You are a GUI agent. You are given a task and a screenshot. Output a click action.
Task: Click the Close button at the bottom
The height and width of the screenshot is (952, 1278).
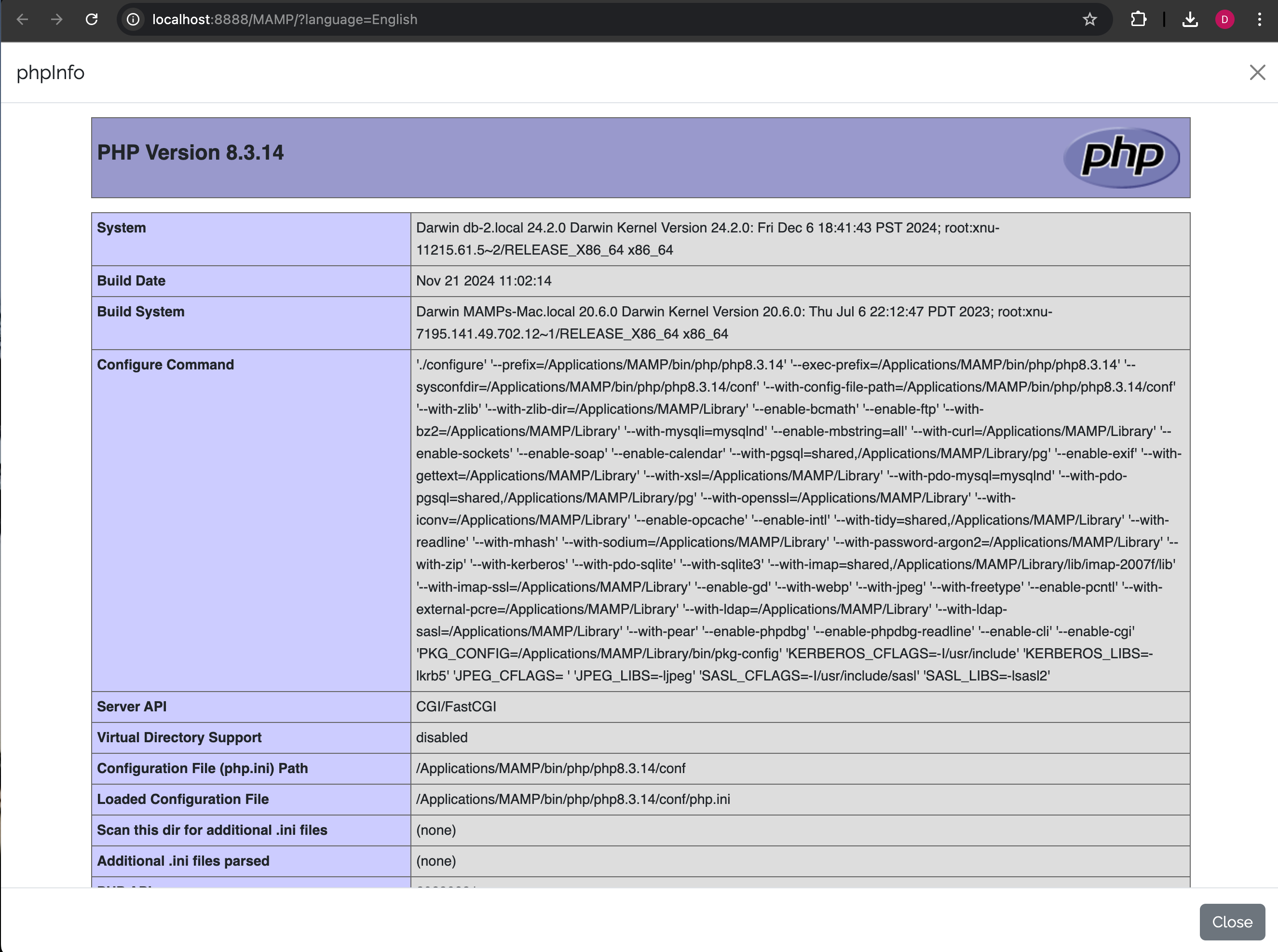click(1232, 922)
